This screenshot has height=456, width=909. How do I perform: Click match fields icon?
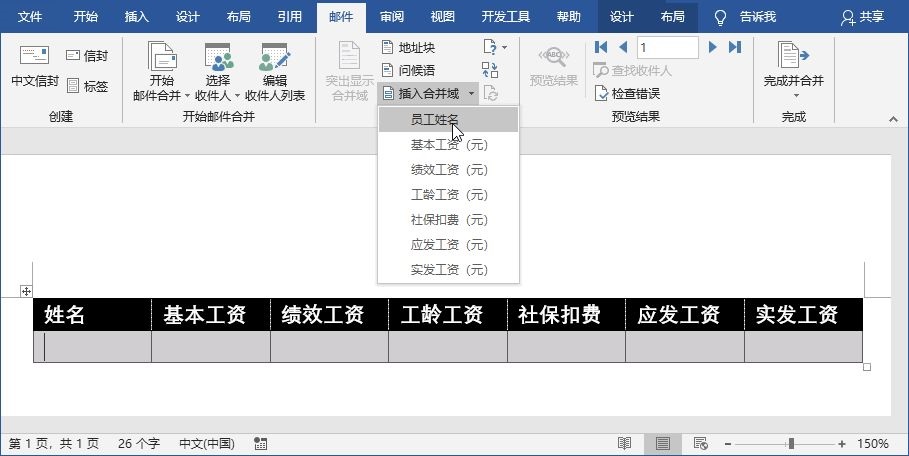[490, 70]
